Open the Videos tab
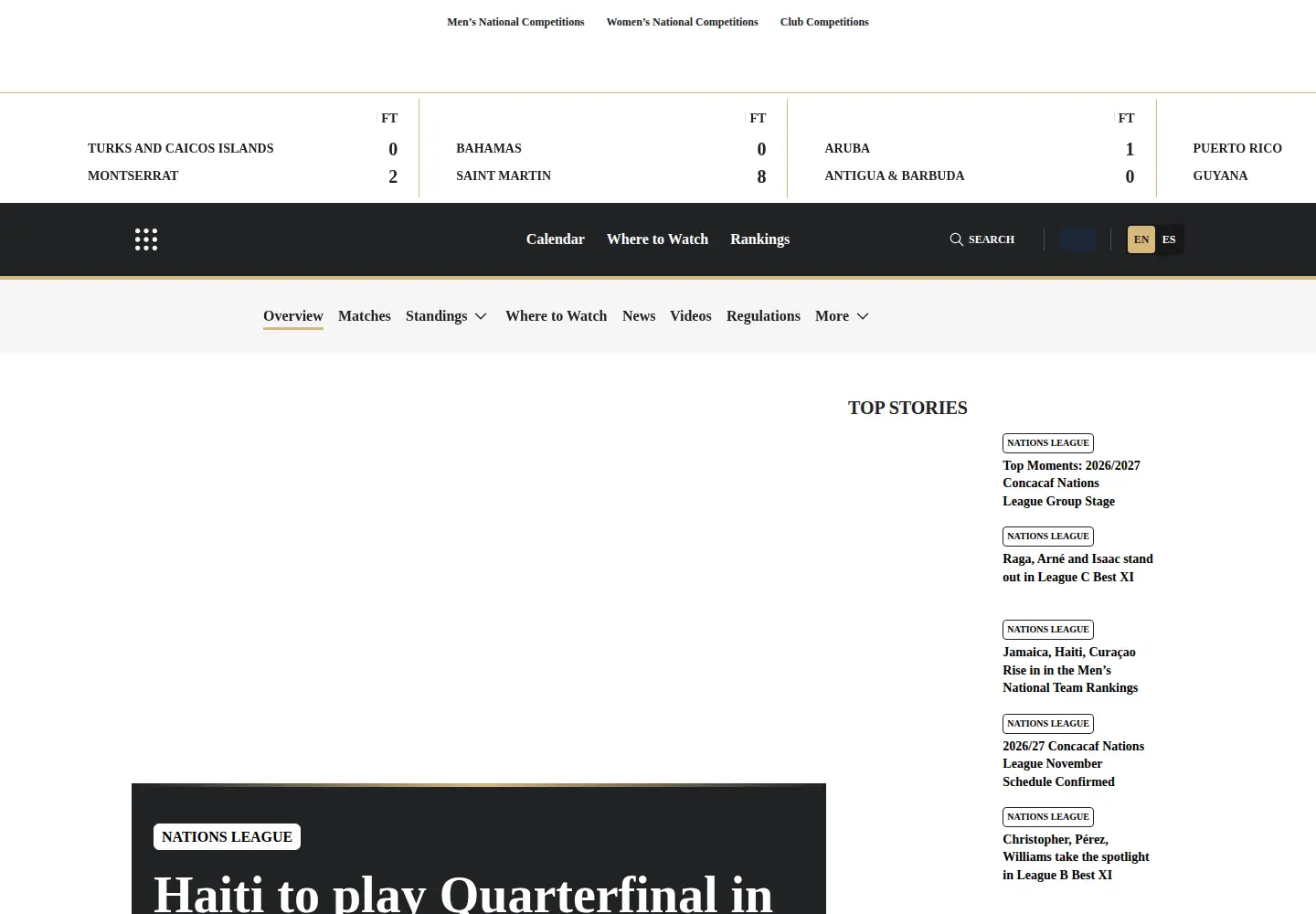The height and width of the screenshot is (914, 1316). (x=691, y=316)
